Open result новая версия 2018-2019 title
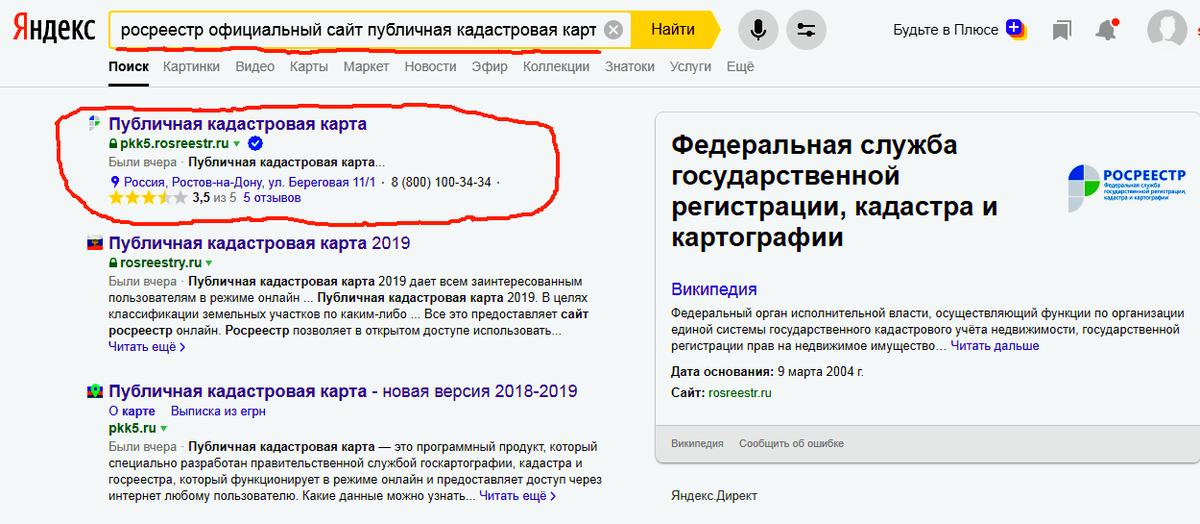Viewport: 1200px width, 524px height. [x=342, y=391]
